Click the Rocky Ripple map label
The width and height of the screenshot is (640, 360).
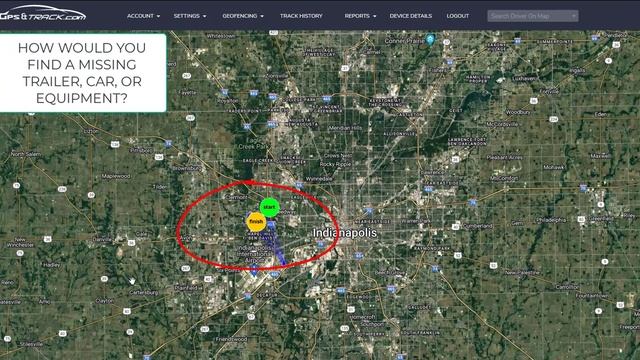(335, 164)
